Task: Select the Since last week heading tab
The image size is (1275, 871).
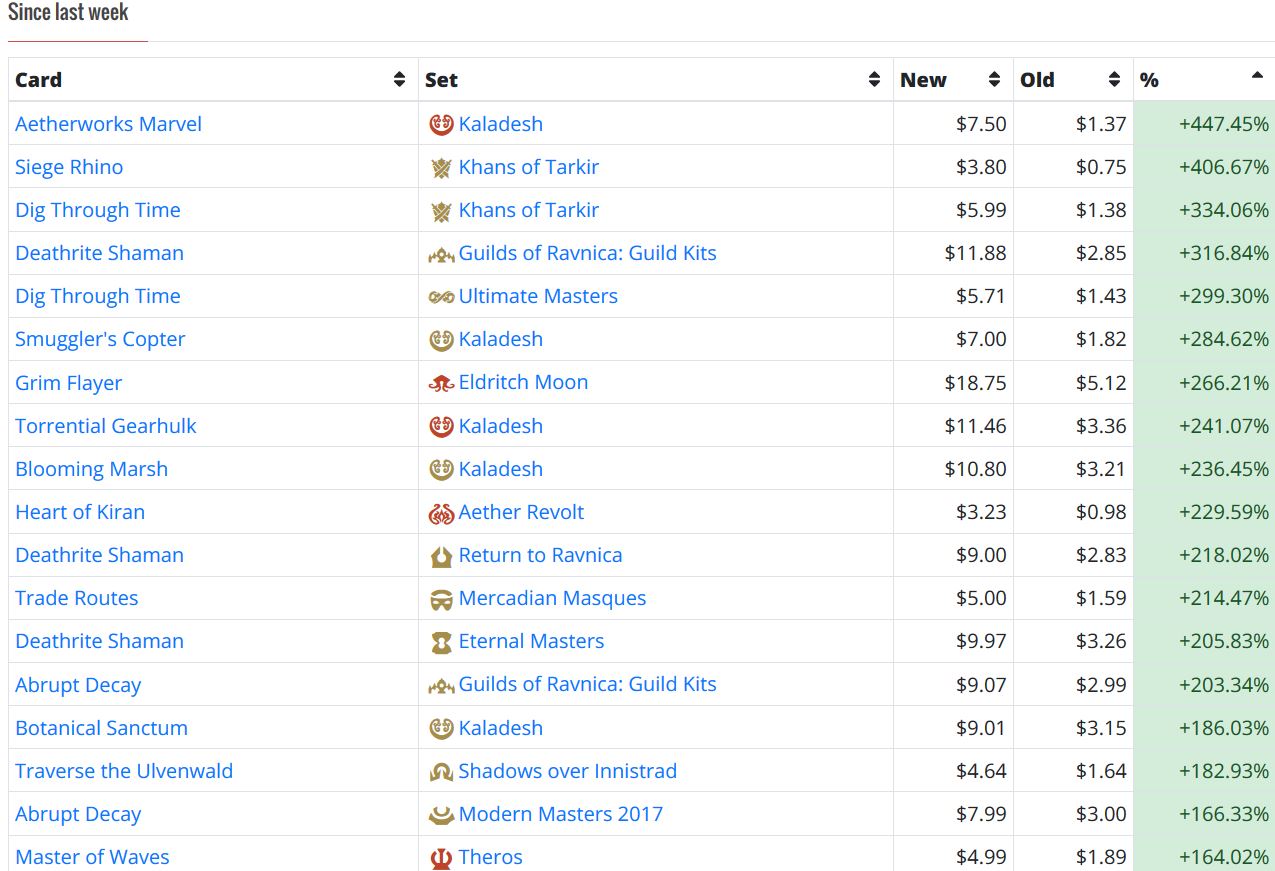Action: coord(68,13)
